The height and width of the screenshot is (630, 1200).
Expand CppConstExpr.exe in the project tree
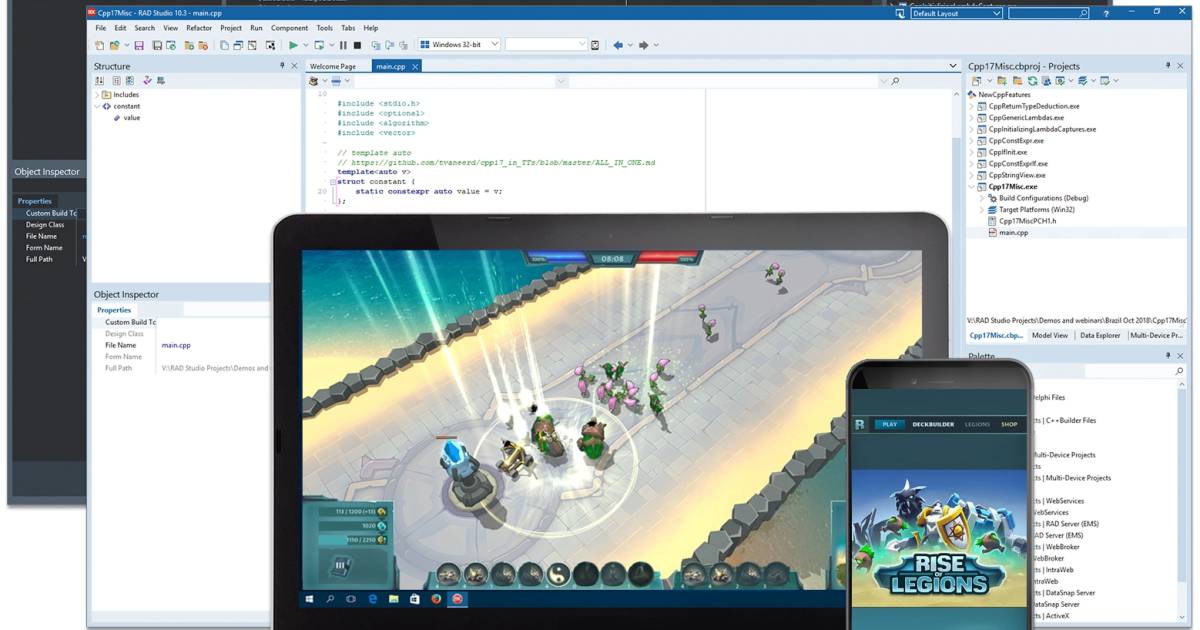tap(971, 141)
